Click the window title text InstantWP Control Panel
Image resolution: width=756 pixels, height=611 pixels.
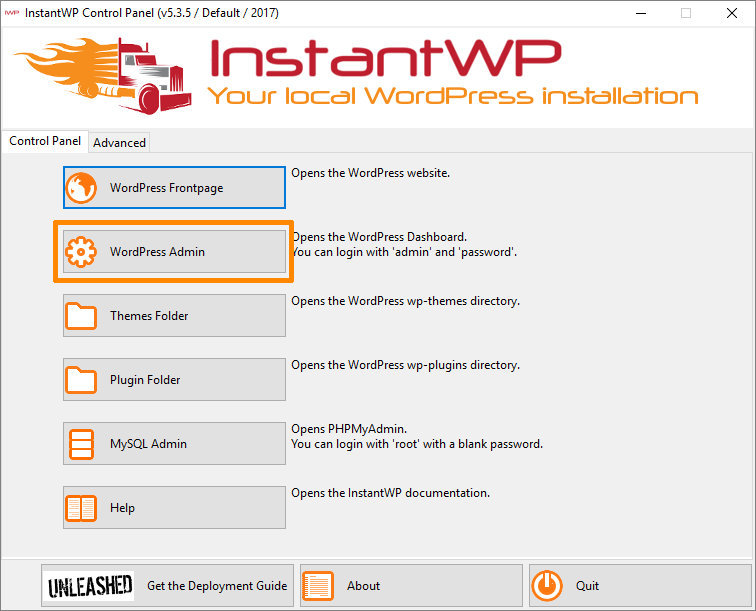(152, 13)
